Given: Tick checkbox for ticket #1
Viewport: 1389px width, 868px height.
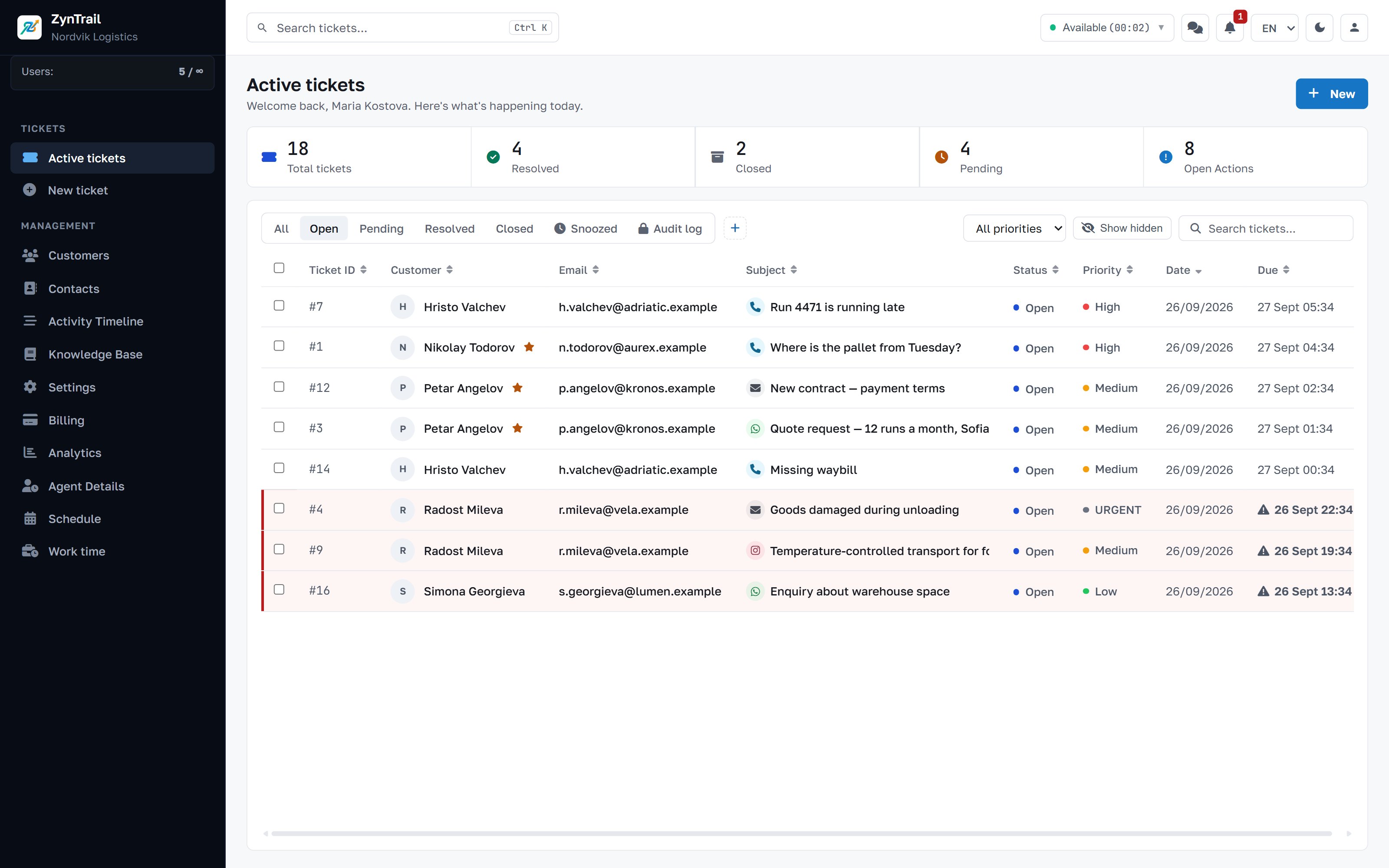Looking at the screenshot, I should (279, 345).
